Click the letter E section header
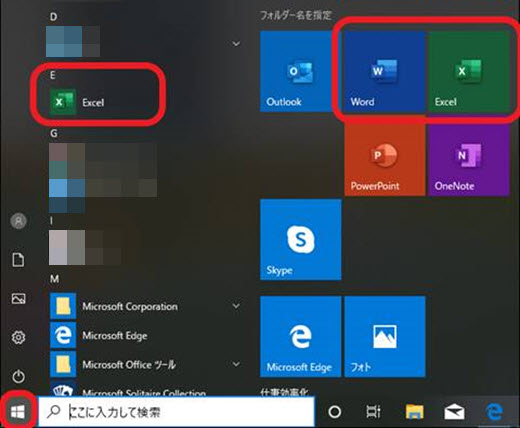Screen dimensions: 520x428 click(x=53, y=75)
